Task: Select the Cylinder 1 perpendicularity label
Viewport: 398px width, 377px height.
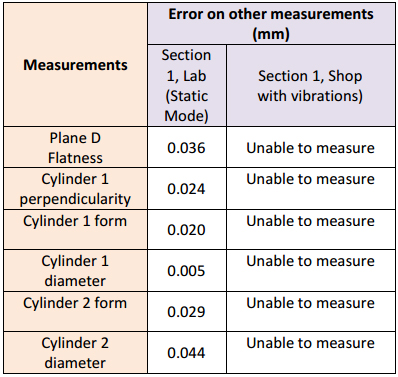Action: (x=75, y=189)
